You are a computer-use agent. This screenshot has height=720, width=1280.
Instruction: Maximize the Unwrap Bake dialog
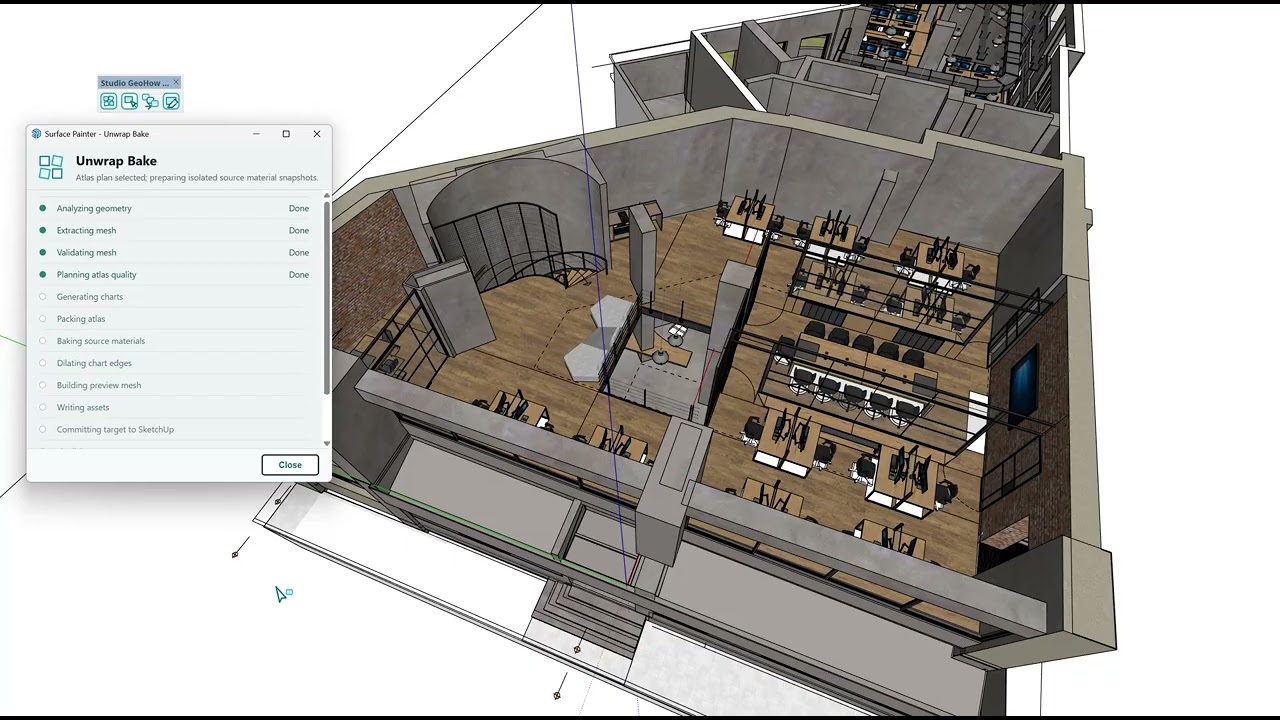click(x=286, y=133)
